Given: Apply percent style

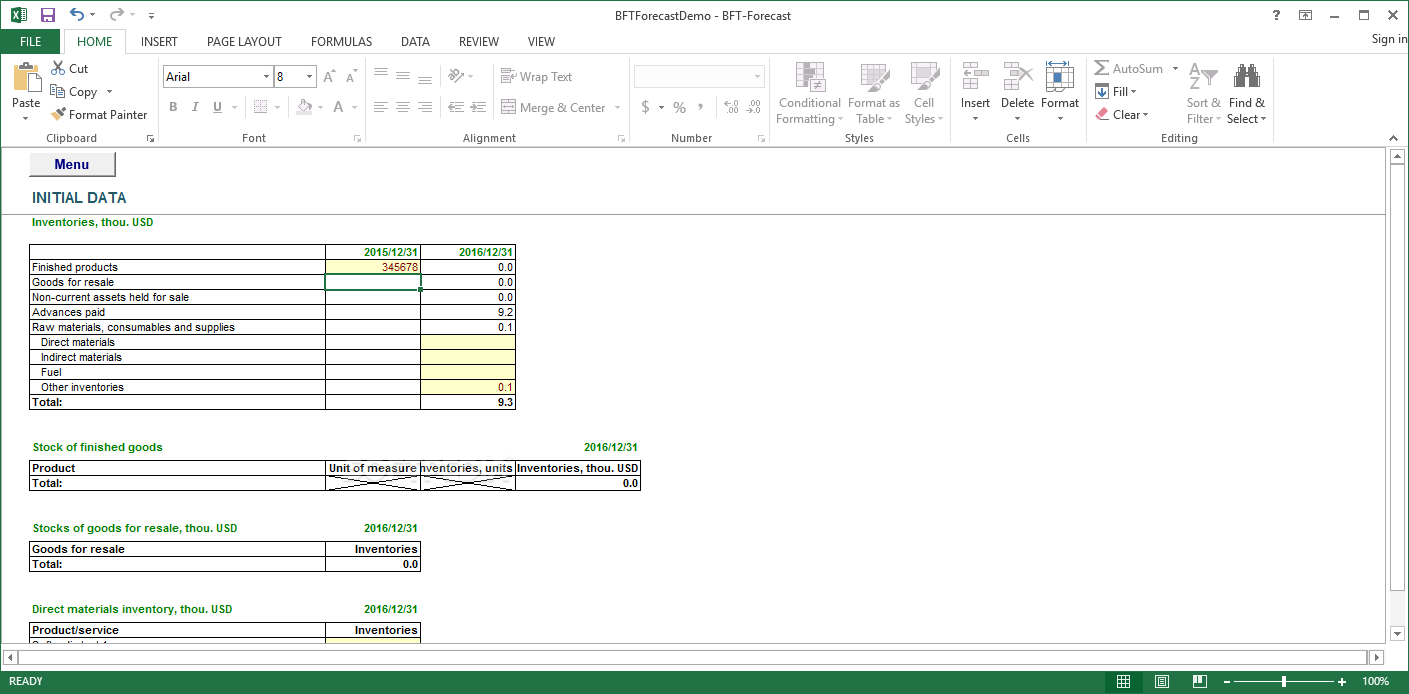Looking at the screenshot, I should 679,107.
